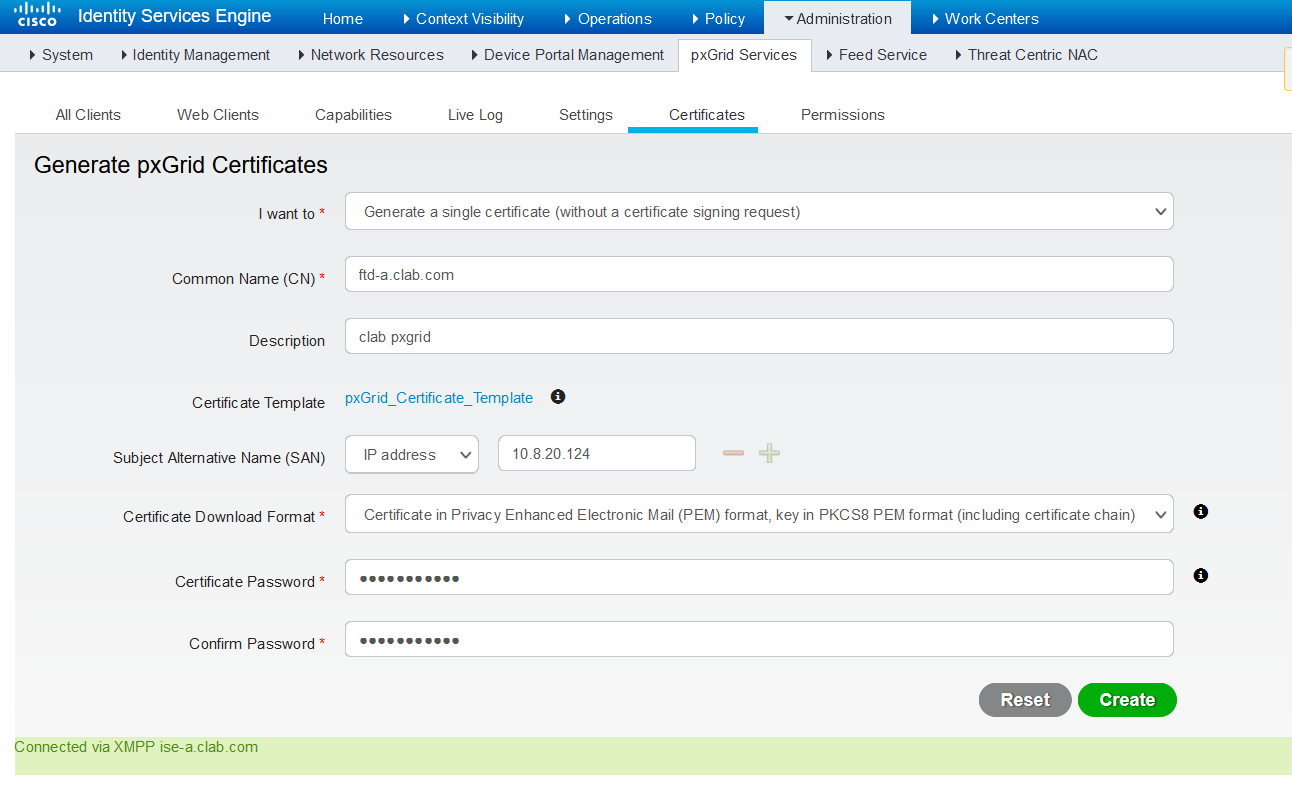Screen dimensions: 1292x801
Task: Expand Operations menu
Action: click(608, 18)
